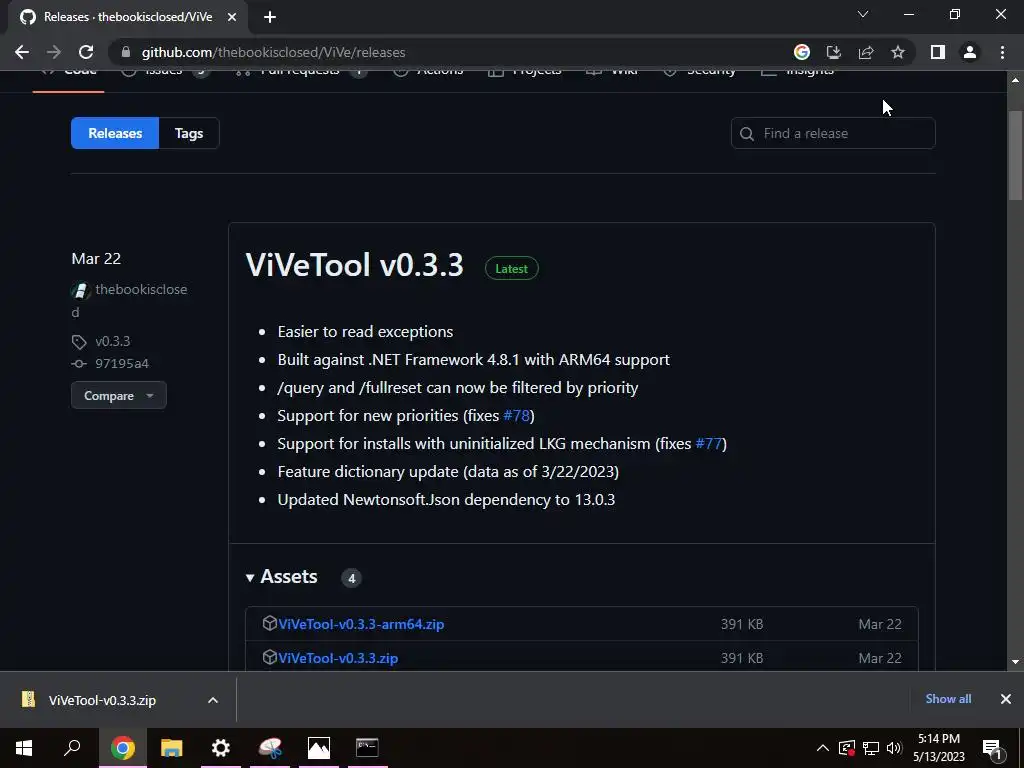This screenshot has height=768, width=1024.
Task: Close the downloads bar
Action: pyautogui.click(x=1006, y=699)
